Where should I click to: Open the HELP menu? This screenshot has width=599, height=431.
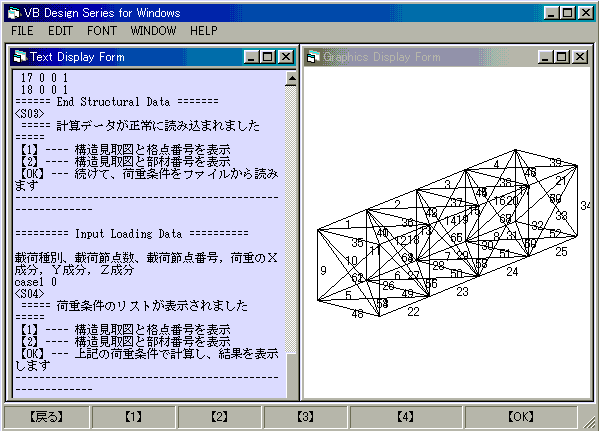204,31
